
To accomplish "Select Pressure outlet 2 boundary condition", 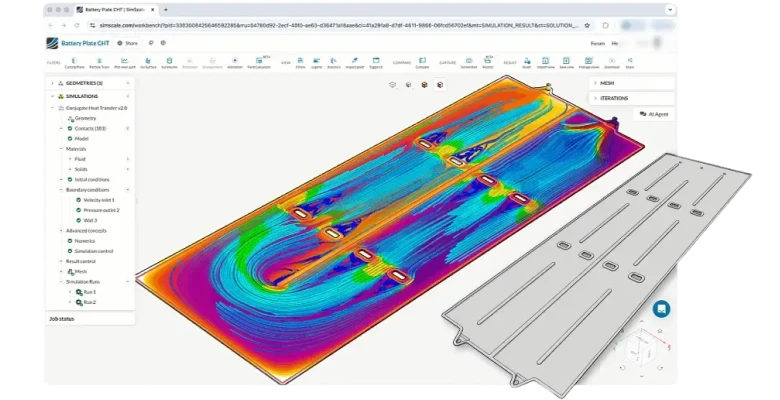I will point(101,210).
